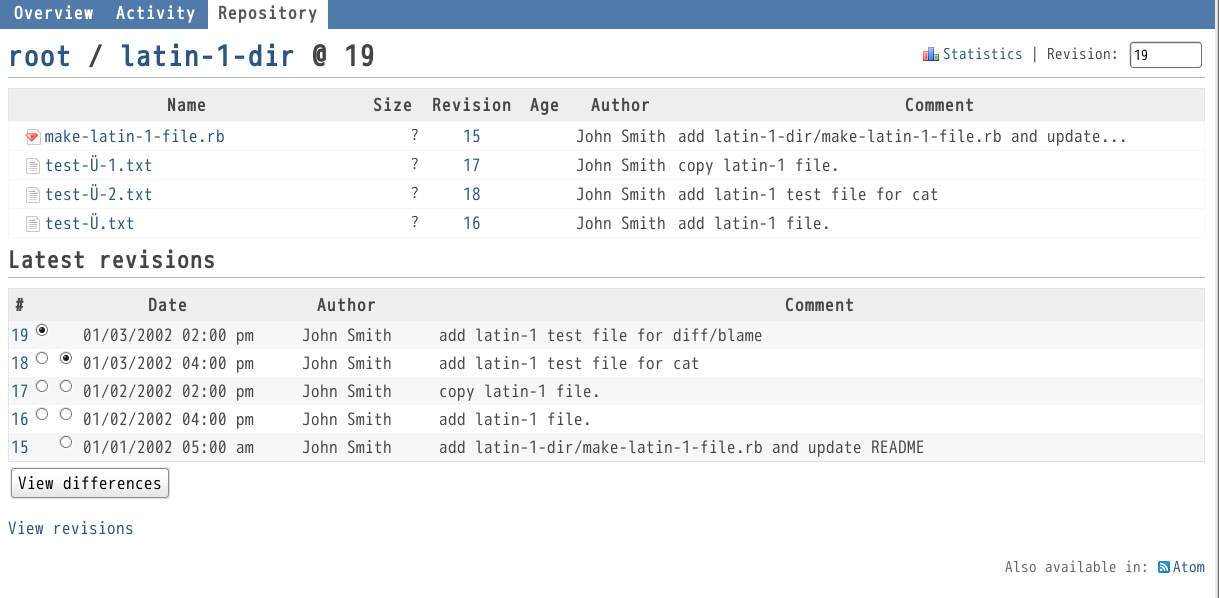Screen dimensions: 1219x598
Task: Switch to the Overview tab
Action: click(x=54, y=14)
